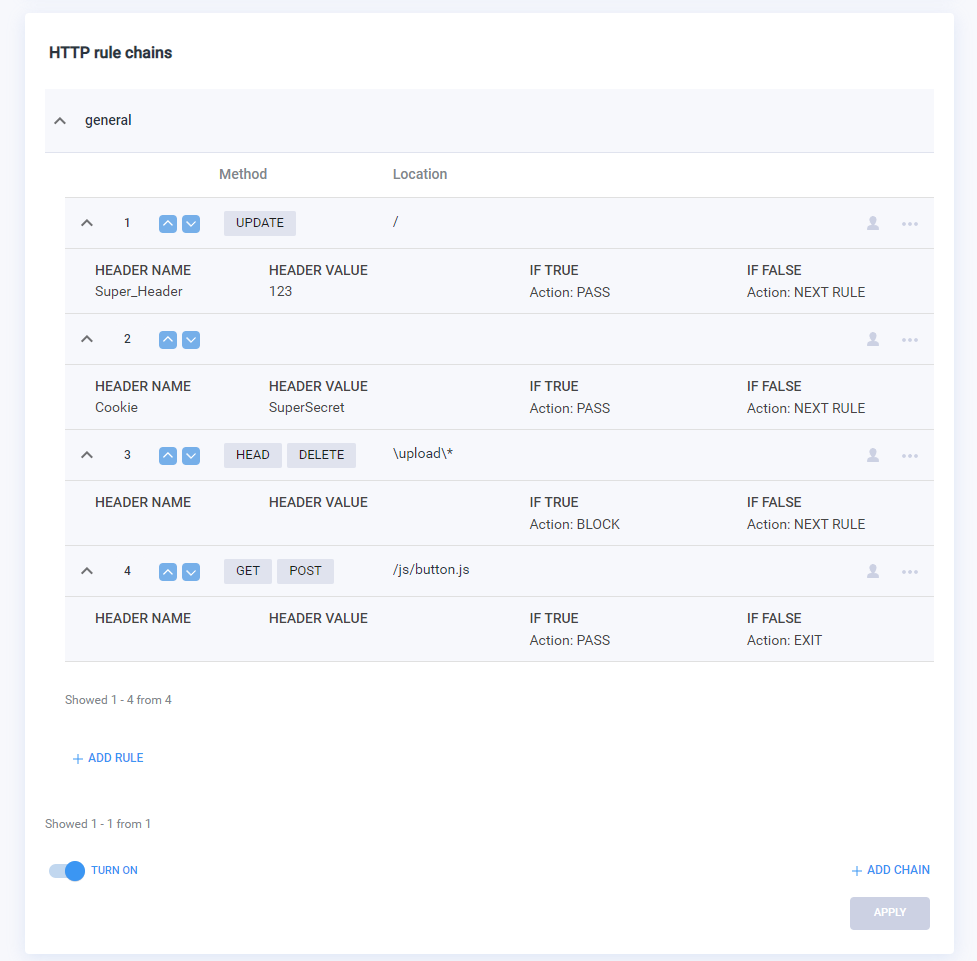Screen dimensions: 977x961
Task: Click Action: PASS in rule 4
Action: point(570,641)
